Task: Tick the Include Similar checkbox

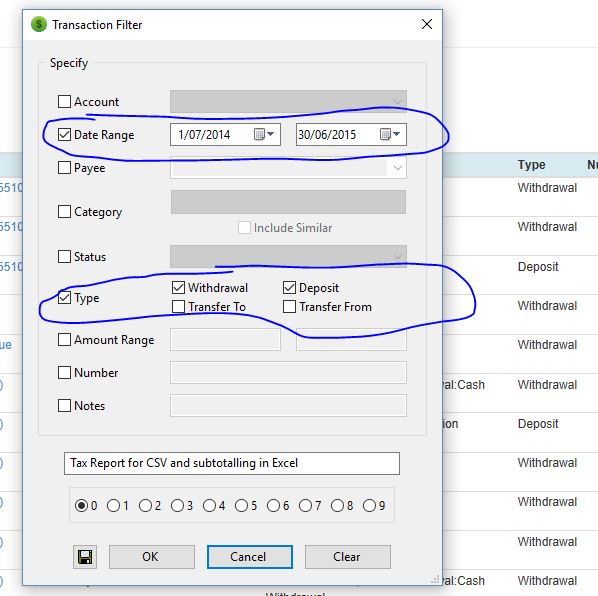Action: click(244, 228)
